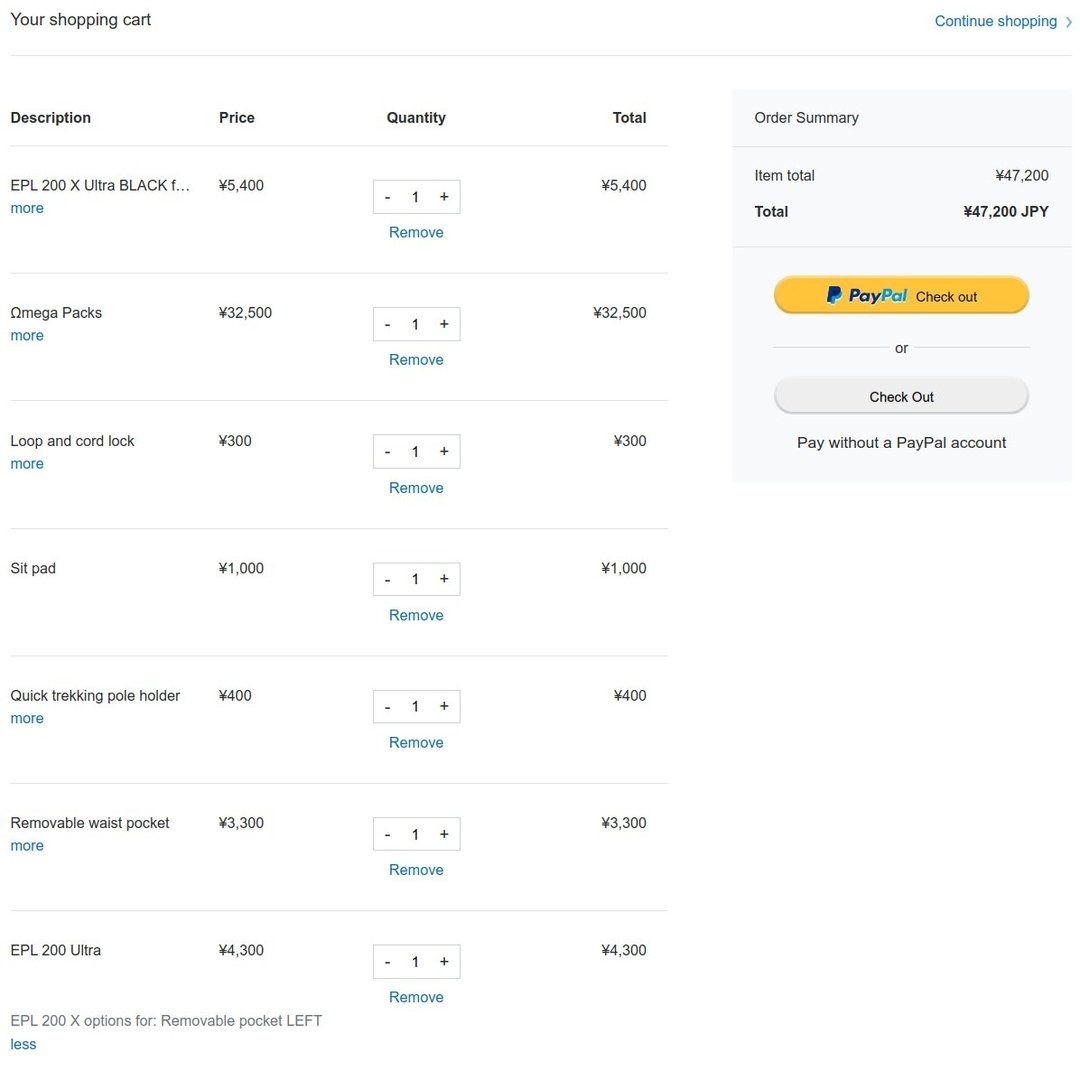Expand more info for Removable waist pocket

[27, 846]
